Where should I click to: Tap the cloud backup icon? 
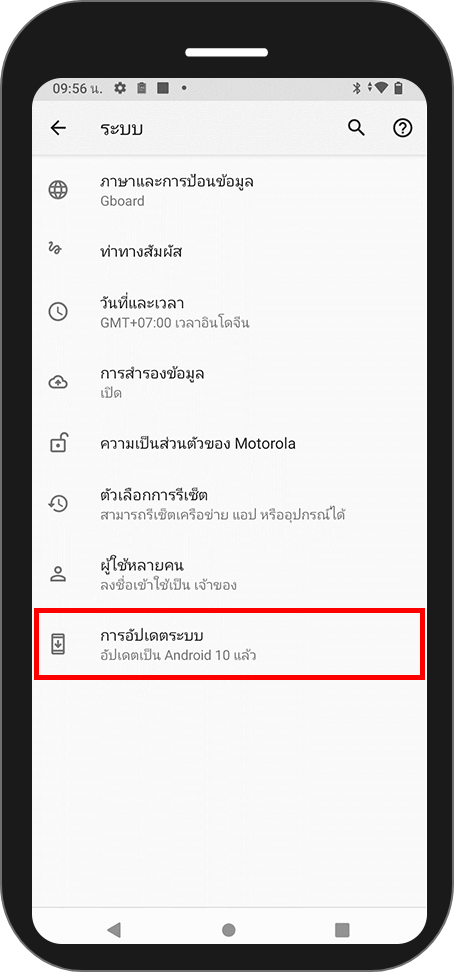coord(58,382)
